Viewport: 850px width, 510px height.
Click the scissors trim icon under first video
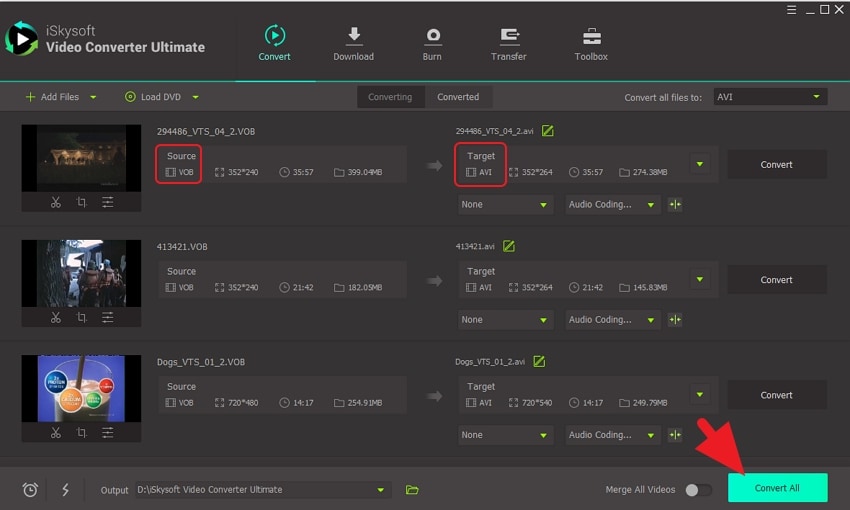tap(56, 202)
